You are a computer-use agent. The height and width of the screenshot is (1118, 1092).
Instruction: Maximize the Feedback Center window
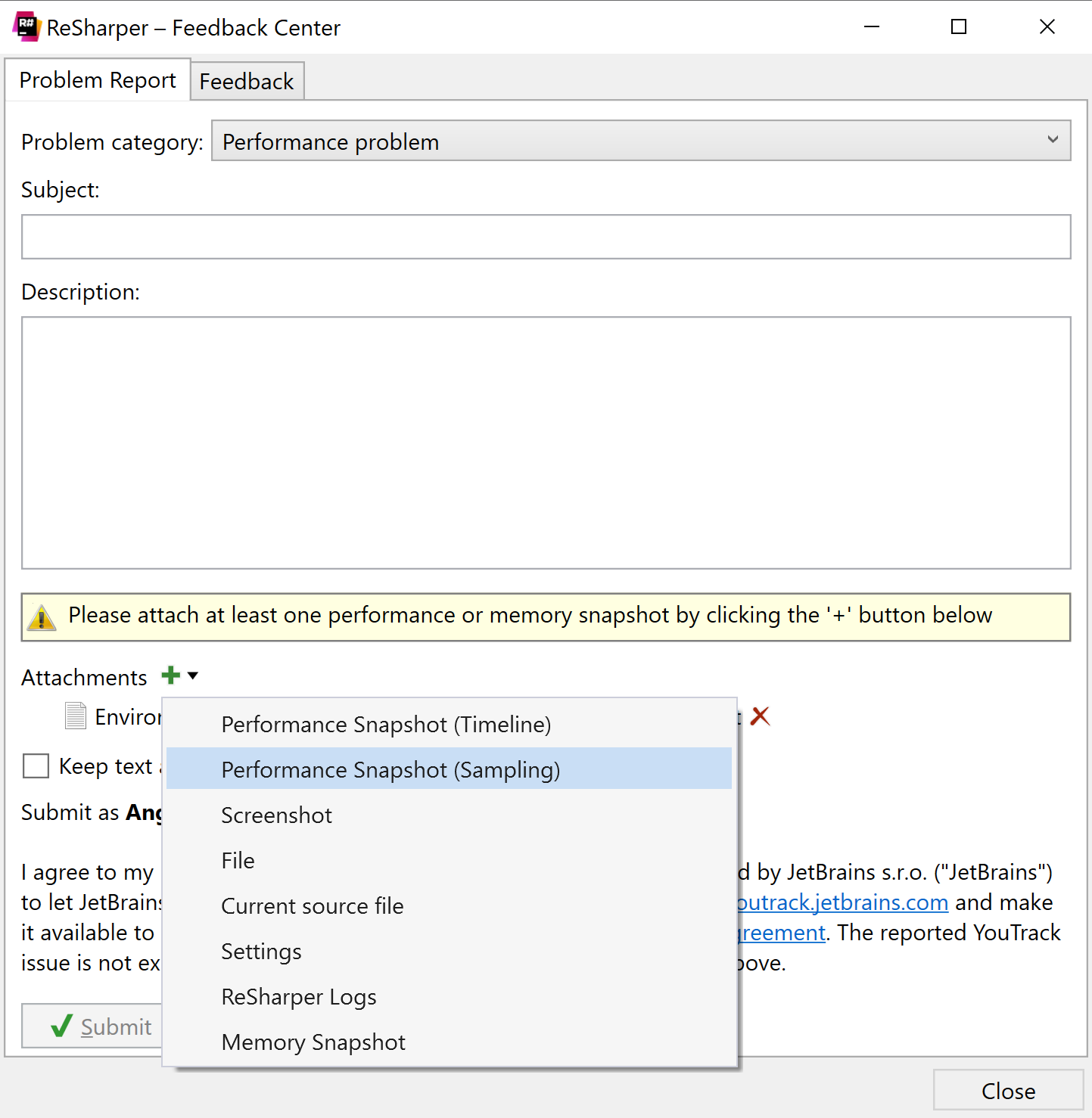click(x=959, y=27)
